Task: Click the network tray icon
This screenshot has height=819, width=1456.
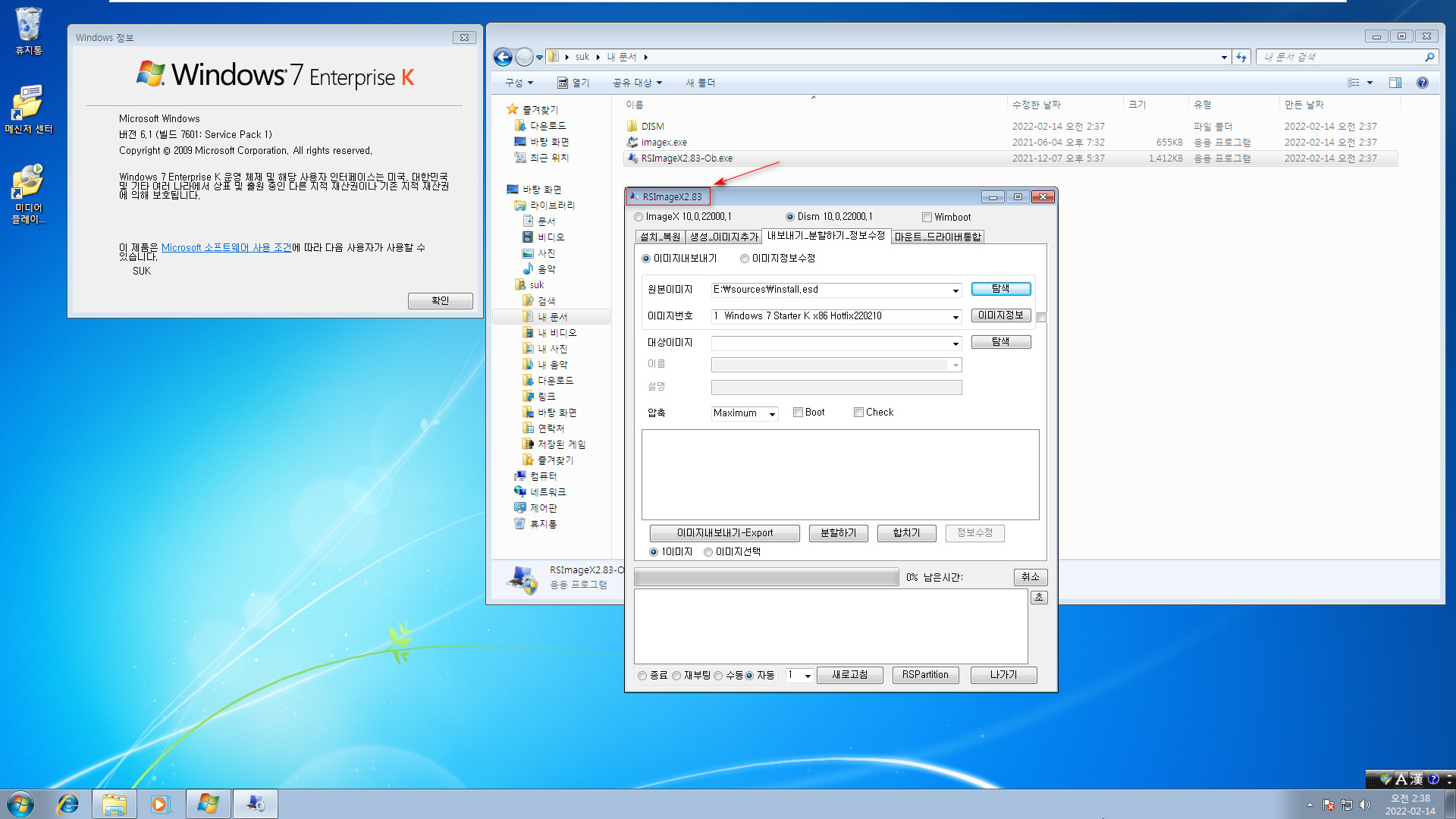Action: (x=1347, y=805)
